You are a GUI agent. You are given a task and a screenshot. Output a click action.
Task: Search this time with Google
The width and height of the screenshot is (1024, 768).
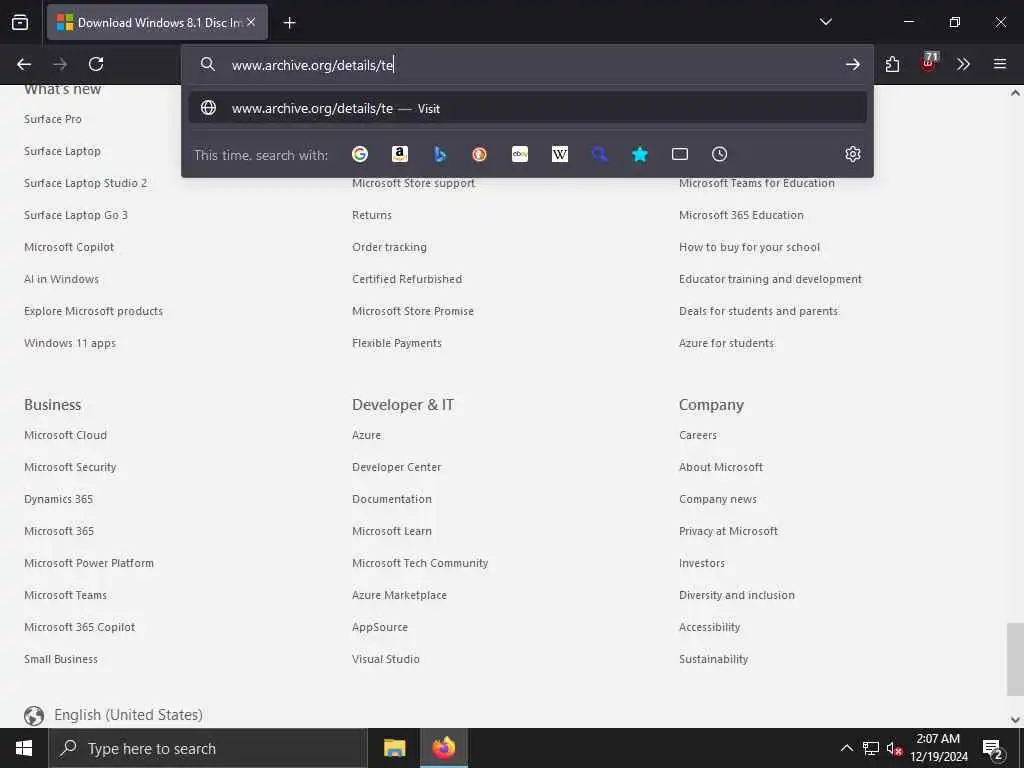point(360,154)
